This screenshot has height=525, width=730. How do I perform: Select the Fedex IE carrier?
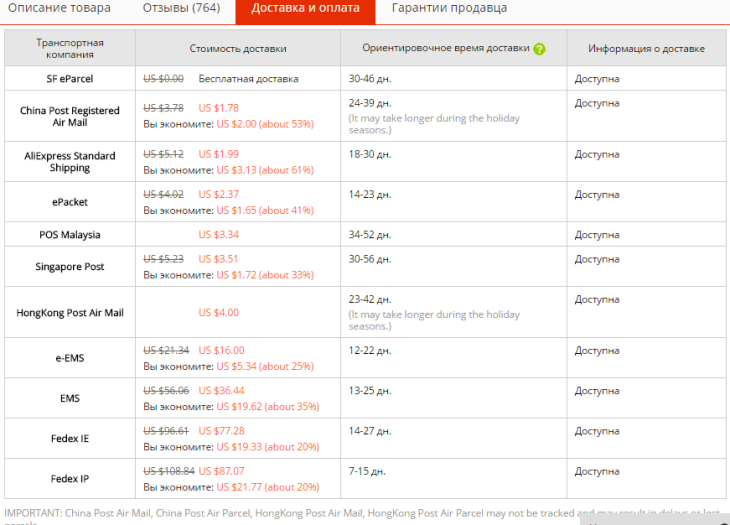point(70,438)
